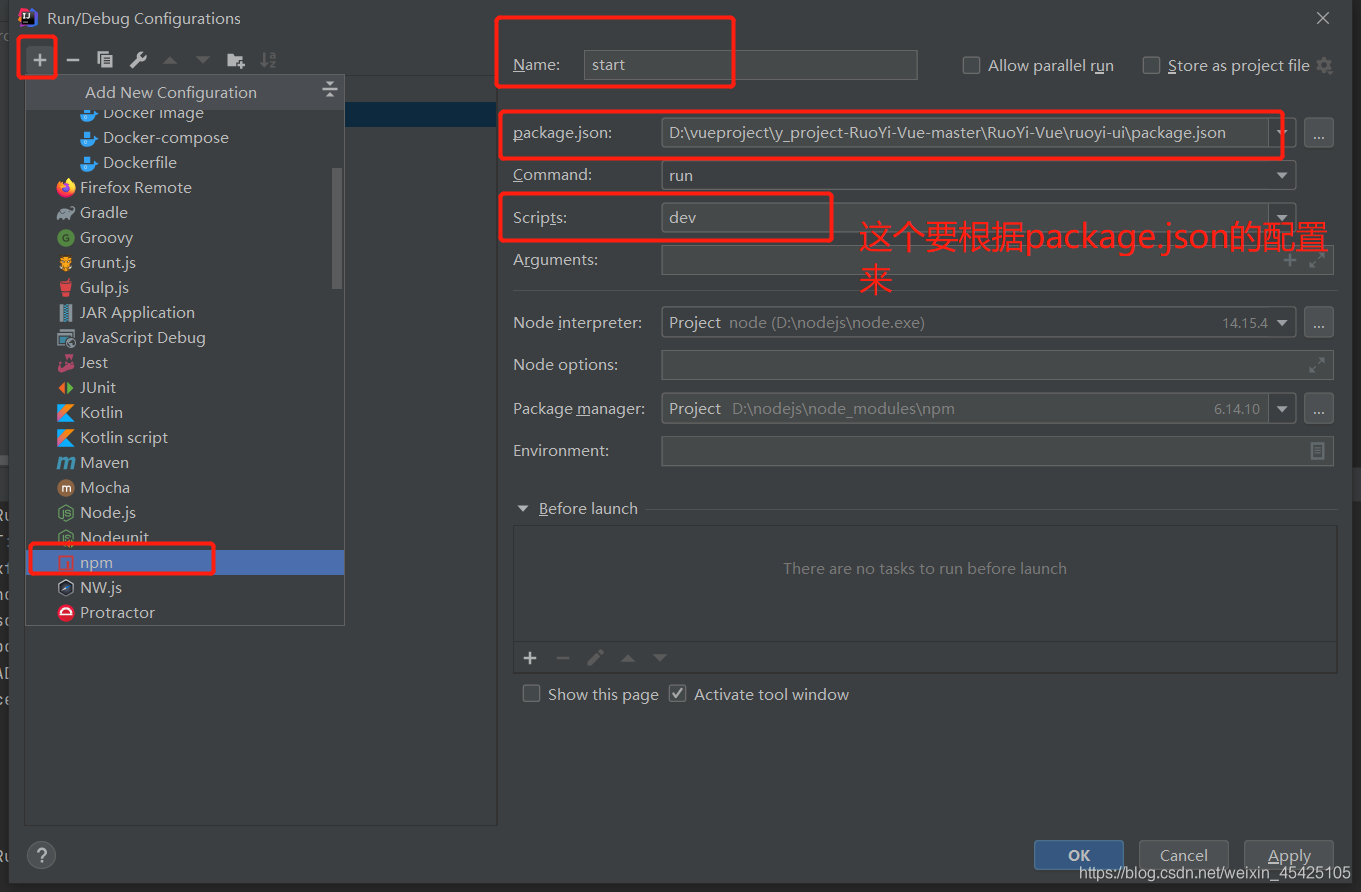Screen dimensions: 1361x892
Task: Click the Sort Configurations icon
Action: click(268, 59)
